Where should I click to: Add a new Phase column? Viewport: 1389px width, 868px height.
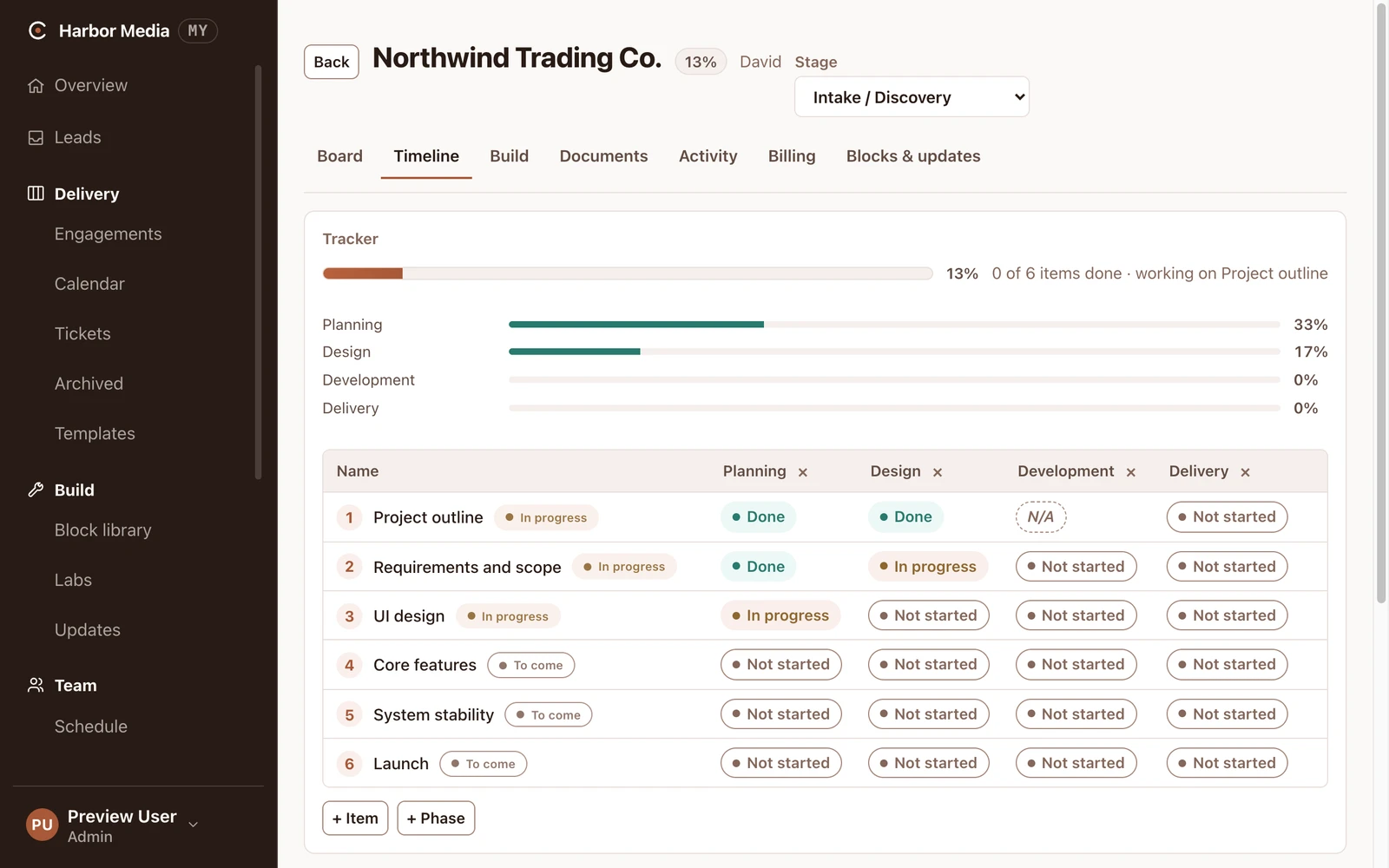click(436, 818)
